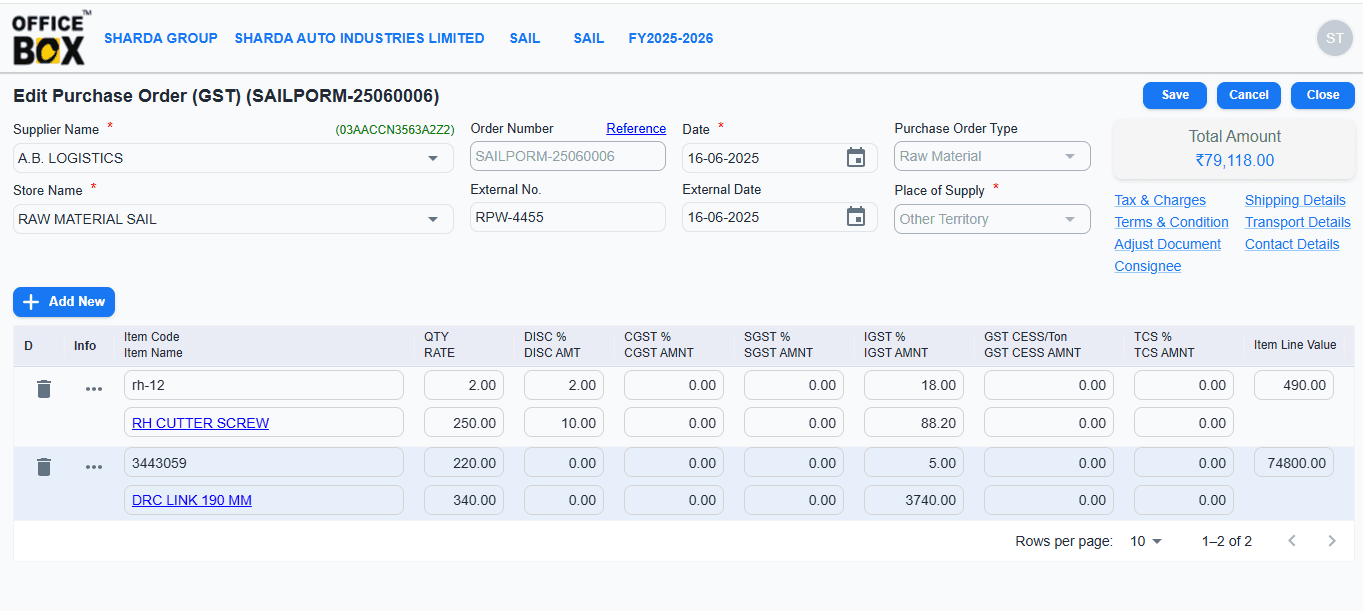This screenshot has width=1363, height=611.
Task: Click the Save button
Action: click(x=1175, y=95)
